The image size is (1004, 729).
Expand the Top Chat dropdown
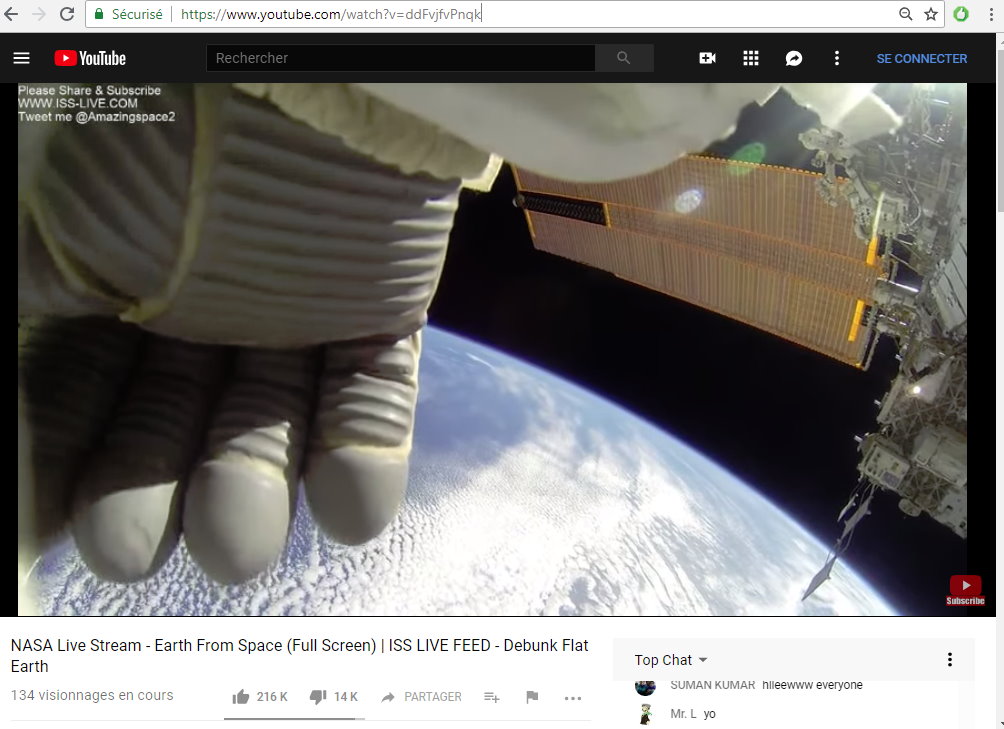(x=670, y=660)
